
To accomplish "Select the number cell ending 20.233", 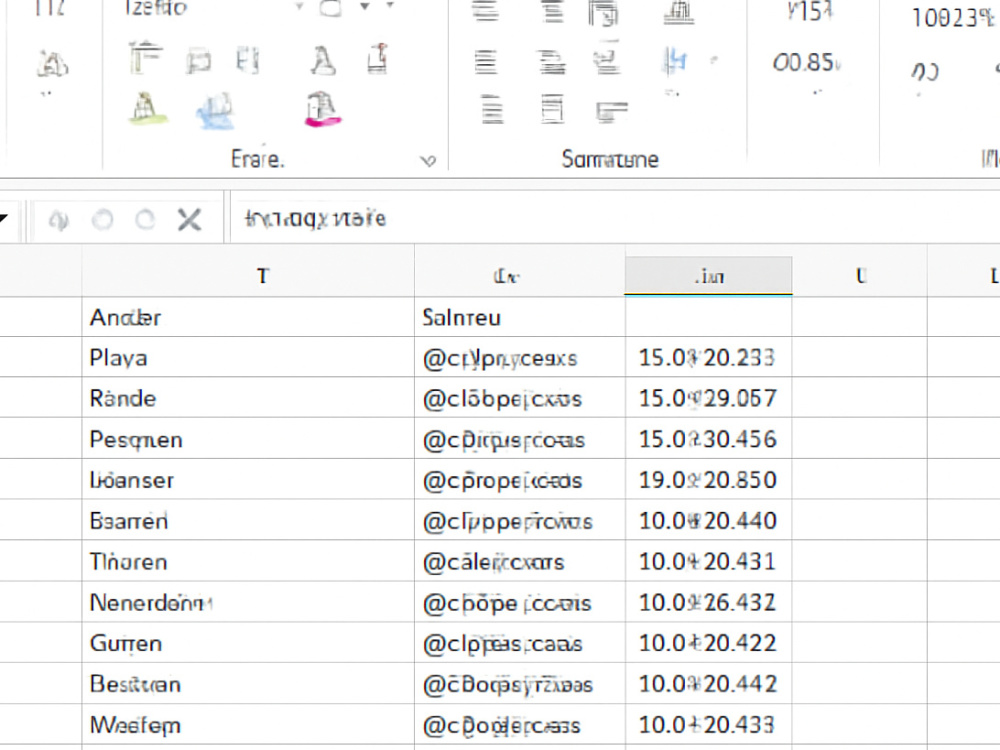I will tap(709, 357).
